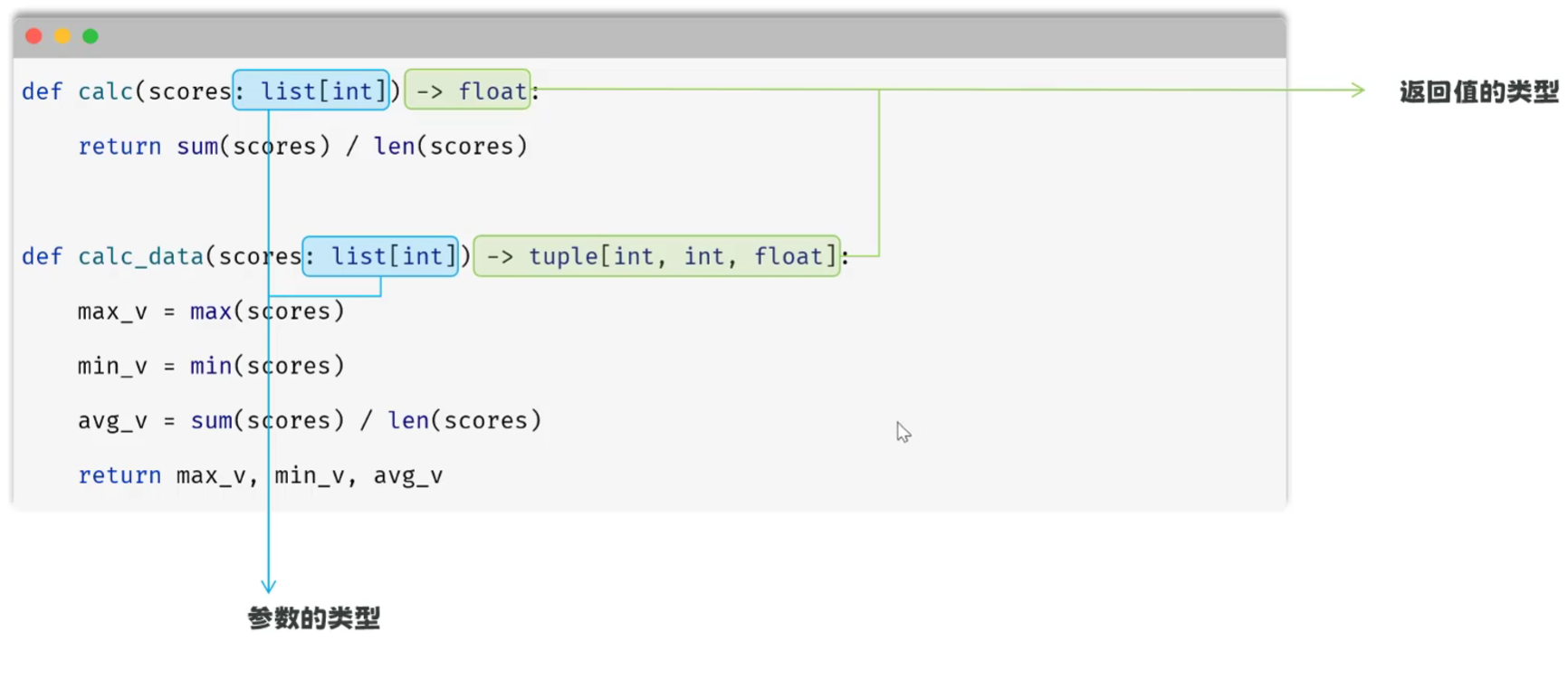Click the 'def' before calc_data

(x=42, y=256)
